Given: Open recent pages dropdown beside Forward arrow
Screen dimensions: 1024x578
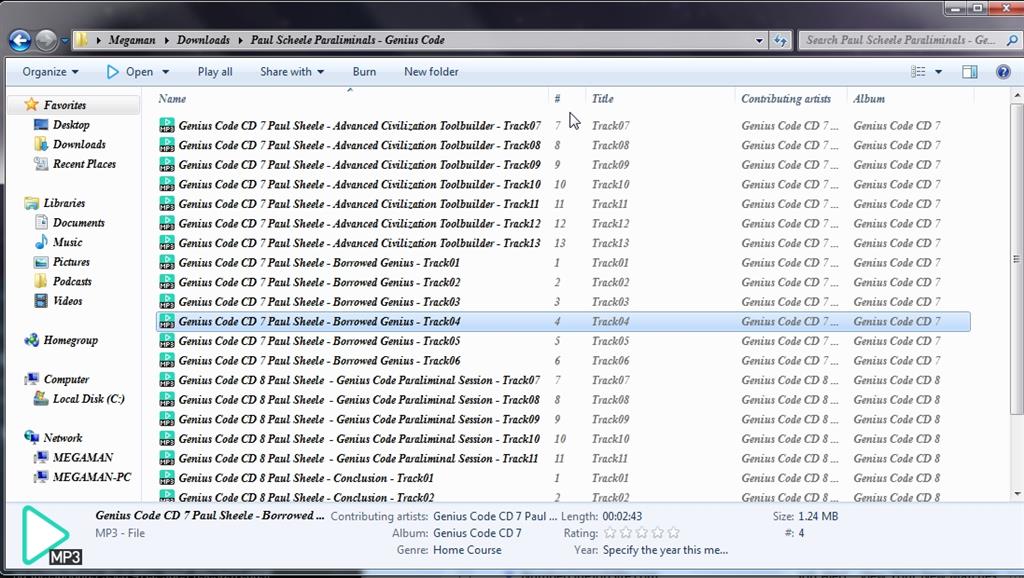Looking at the screenshot, I should 64,40.
